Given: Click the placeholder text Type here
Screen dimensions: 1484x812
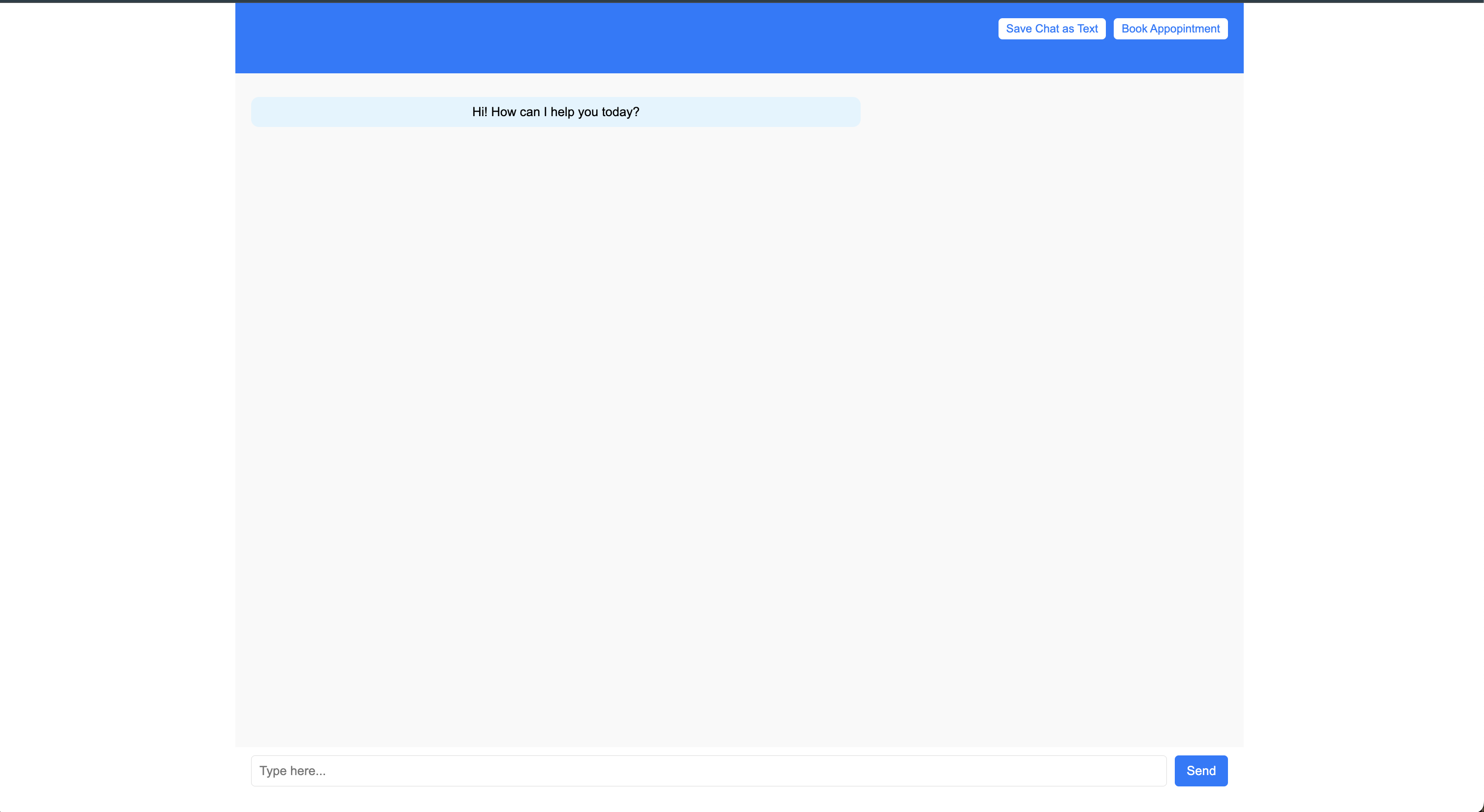Looking at the screenshot, I should pyautogui.click(x=292, y=771).
